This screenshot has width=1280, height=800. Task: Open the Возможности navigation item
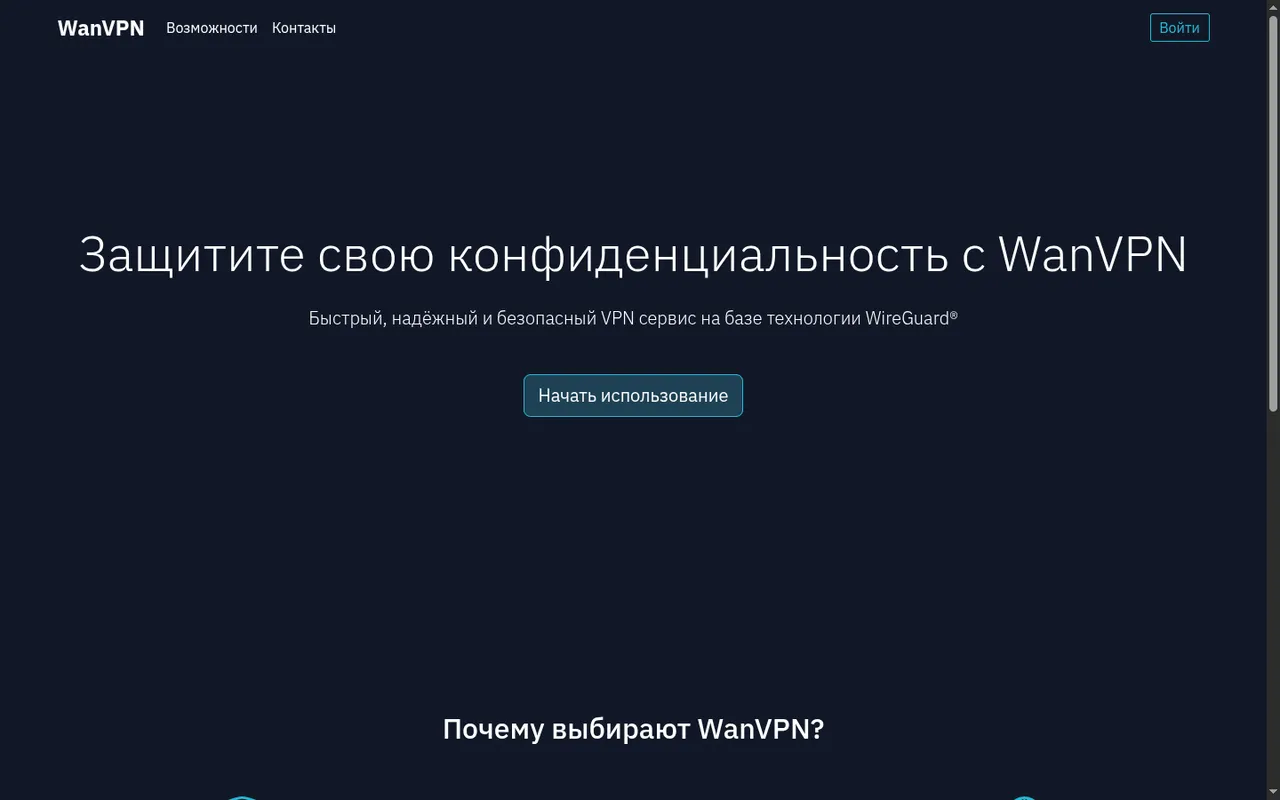click(x=212, y=28)
